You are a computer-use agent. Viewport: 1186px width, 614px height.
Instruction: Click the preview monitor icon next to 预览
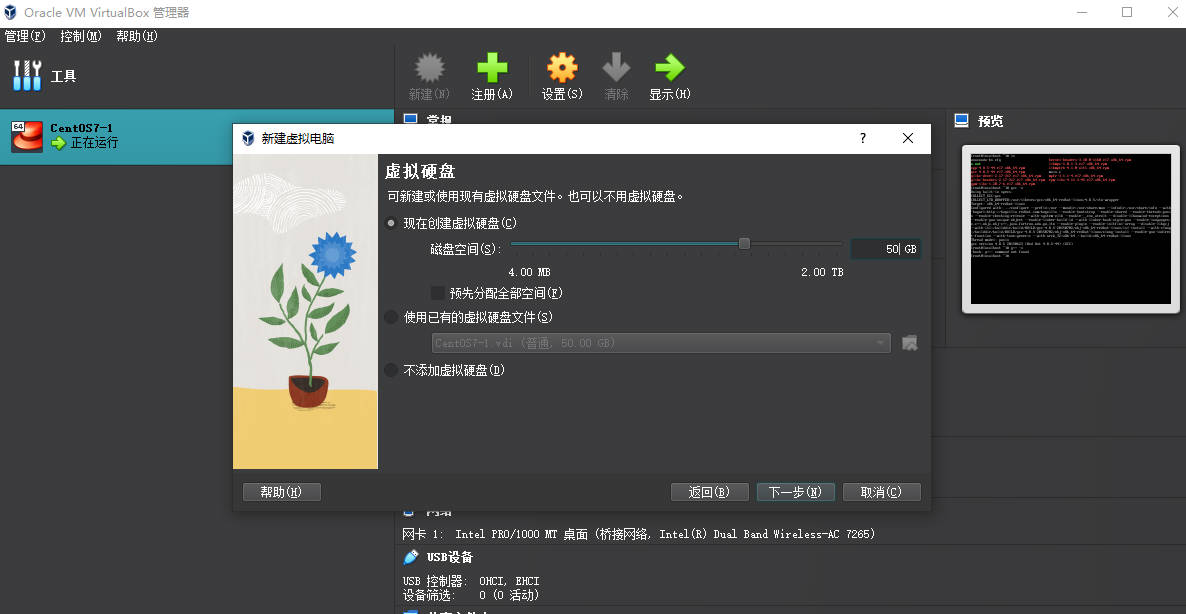tap(962, 120)
